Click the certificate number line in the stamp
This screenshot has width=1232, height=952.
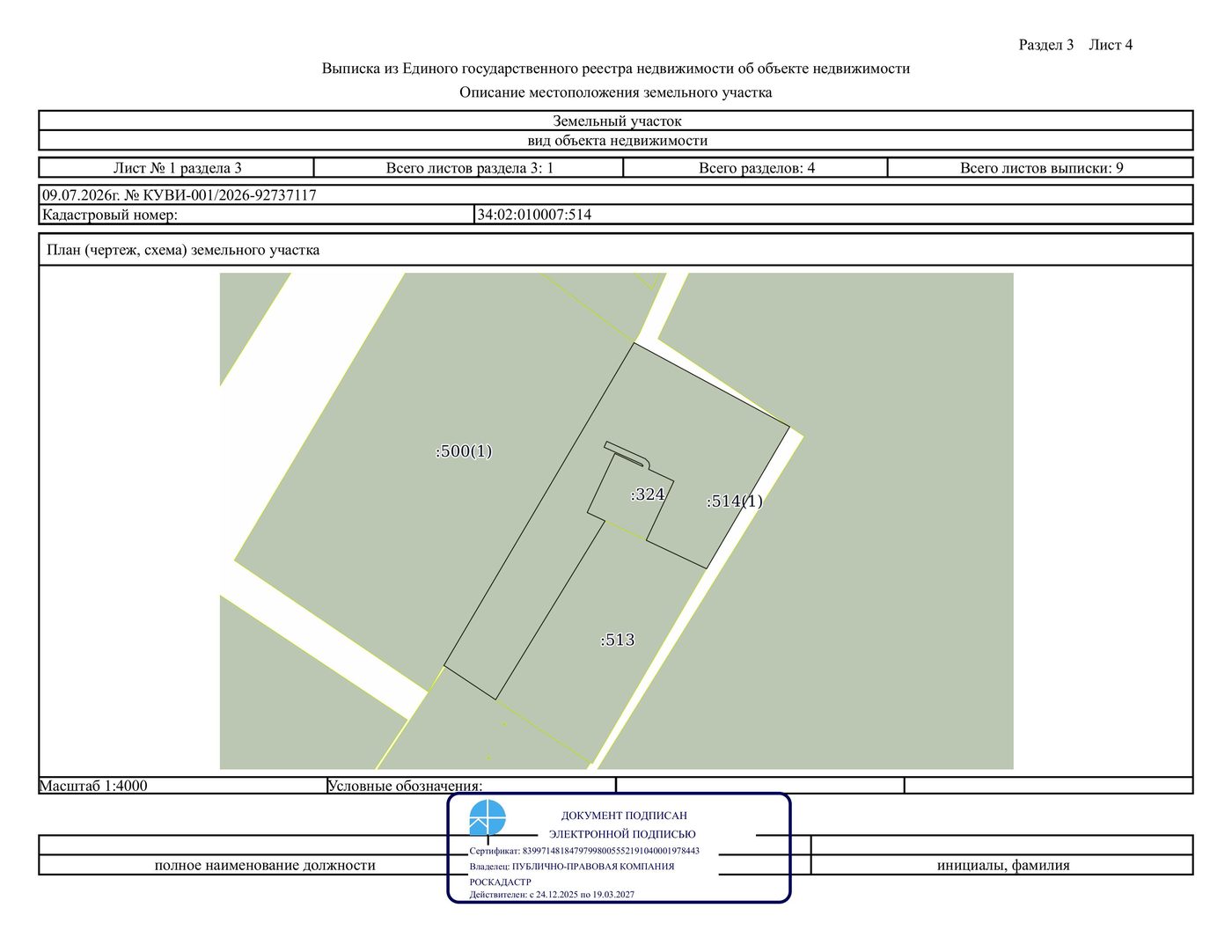coord(584,851)
